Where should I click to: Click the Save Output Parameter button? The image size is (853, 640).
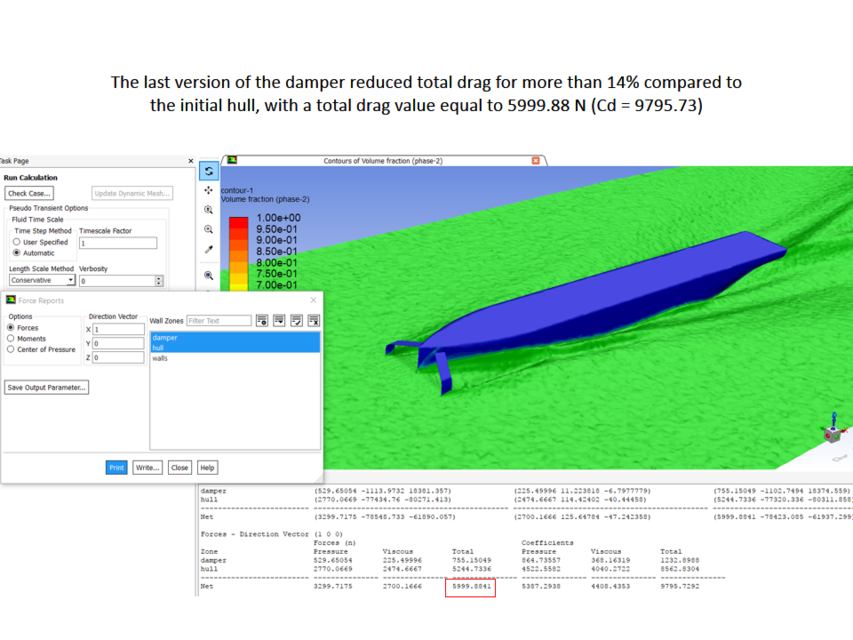[46, 387]
